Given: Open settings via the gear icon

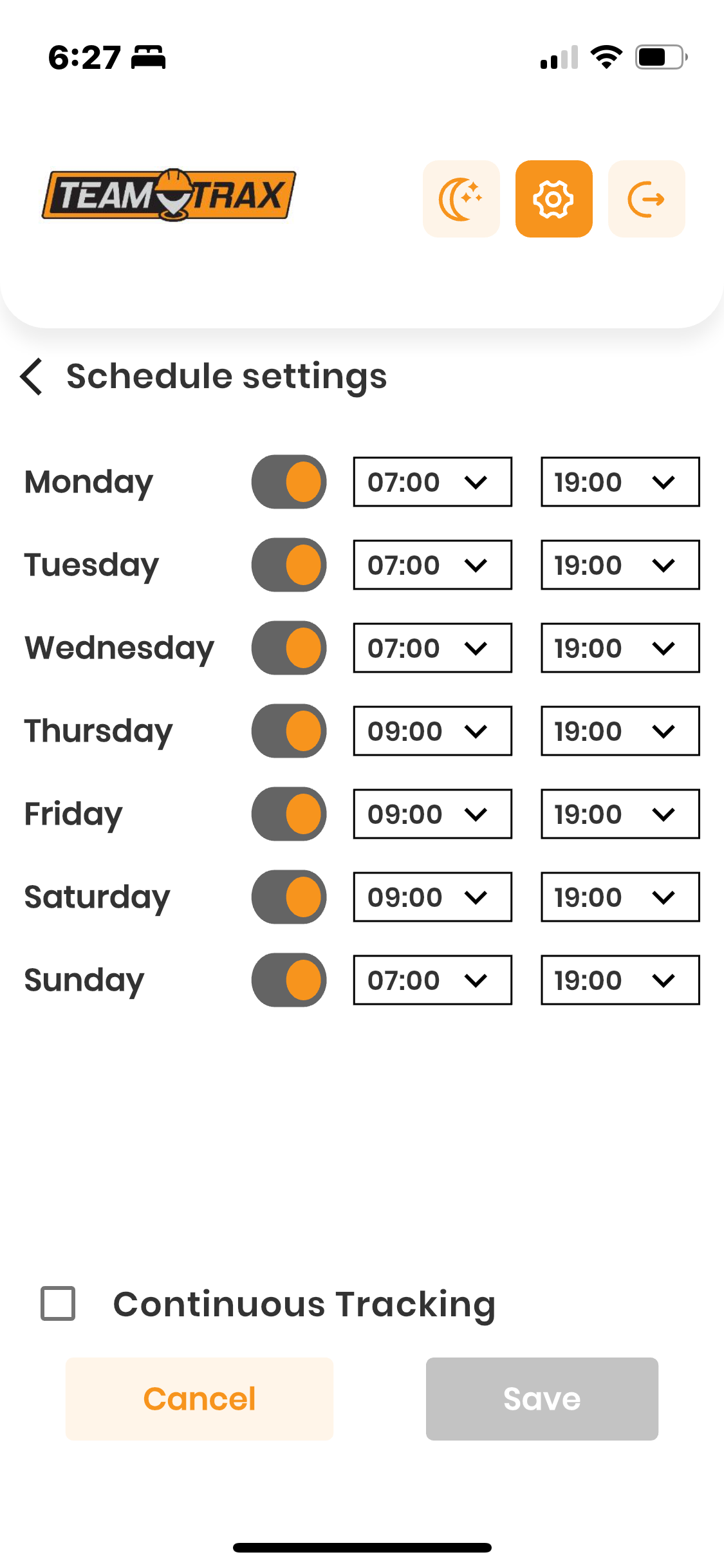Looking at the screenshot, I should coord(553,199).
